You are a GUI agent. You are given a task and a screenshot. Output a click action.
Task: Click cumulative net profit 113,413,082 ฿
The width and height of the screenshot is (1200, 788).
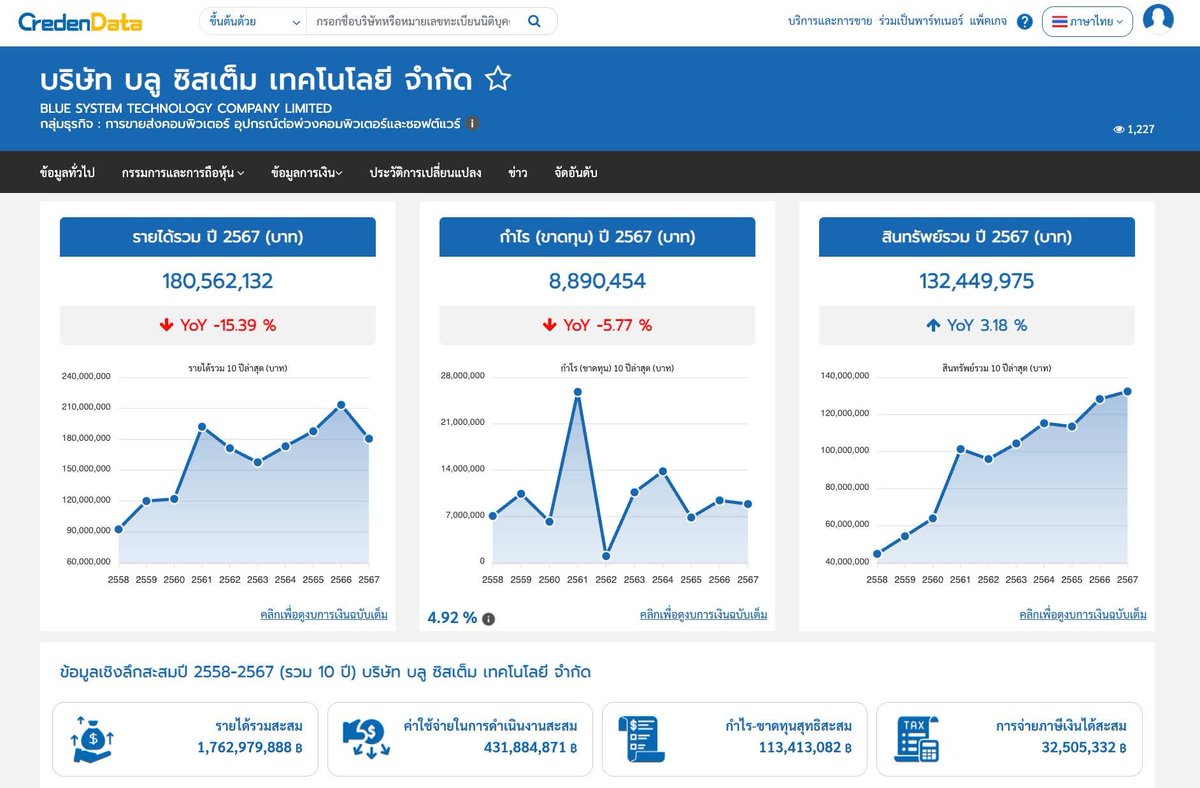805,747
